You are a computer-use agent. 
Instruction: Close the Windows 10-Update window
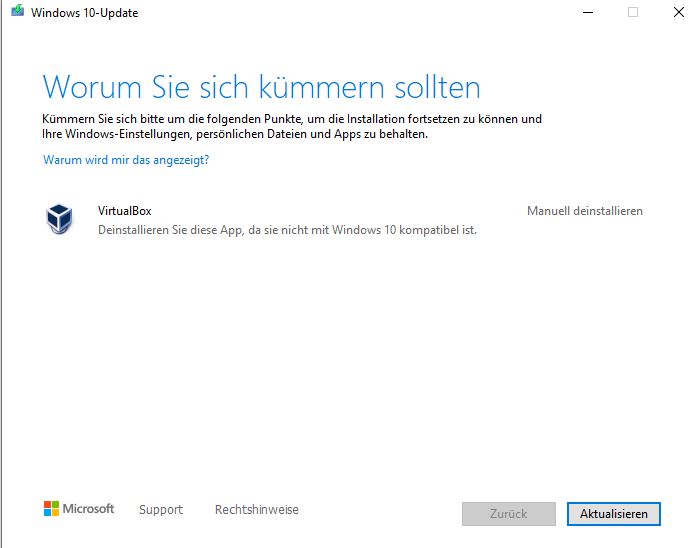click(679, 12)
